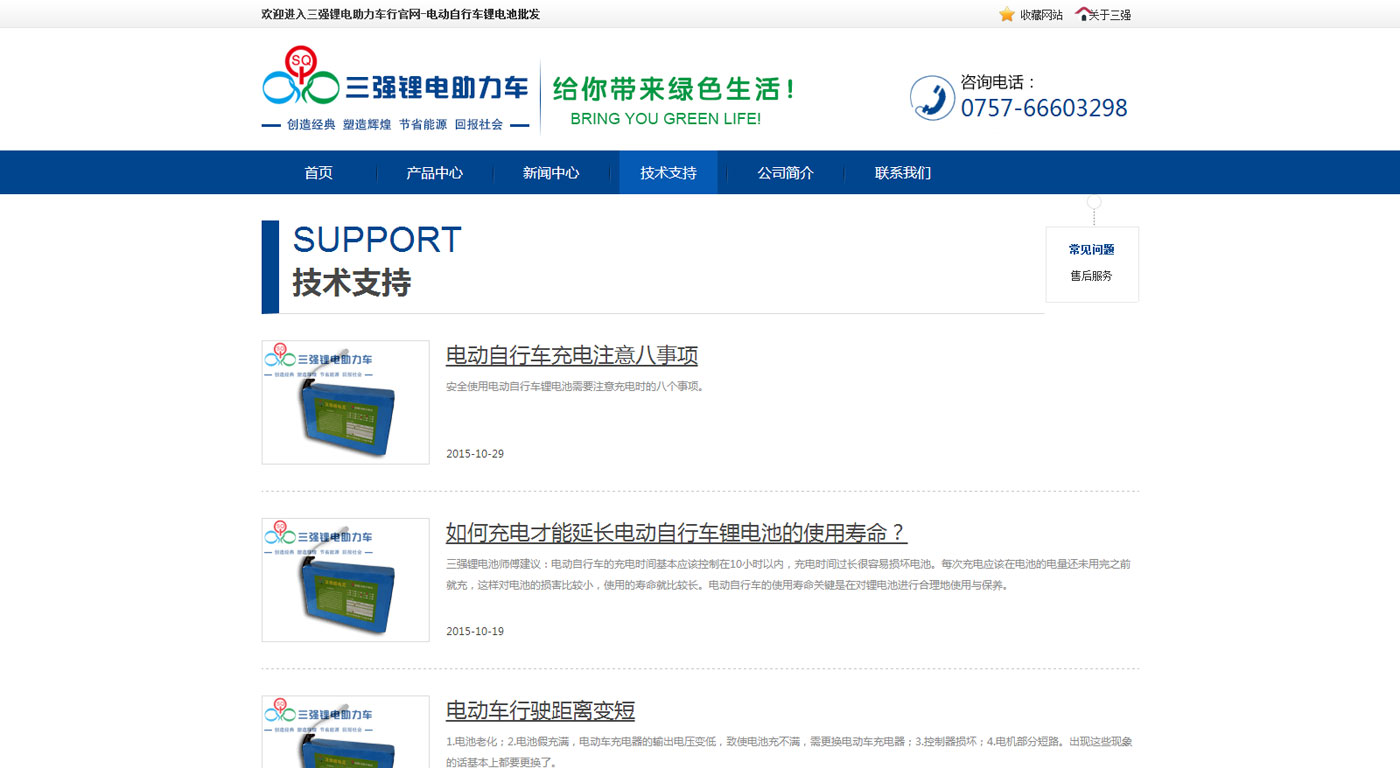
Task: Click summary starting 1.电池老化；2.电池假充满
Action: pyautogui.click(x=789, y=752)
